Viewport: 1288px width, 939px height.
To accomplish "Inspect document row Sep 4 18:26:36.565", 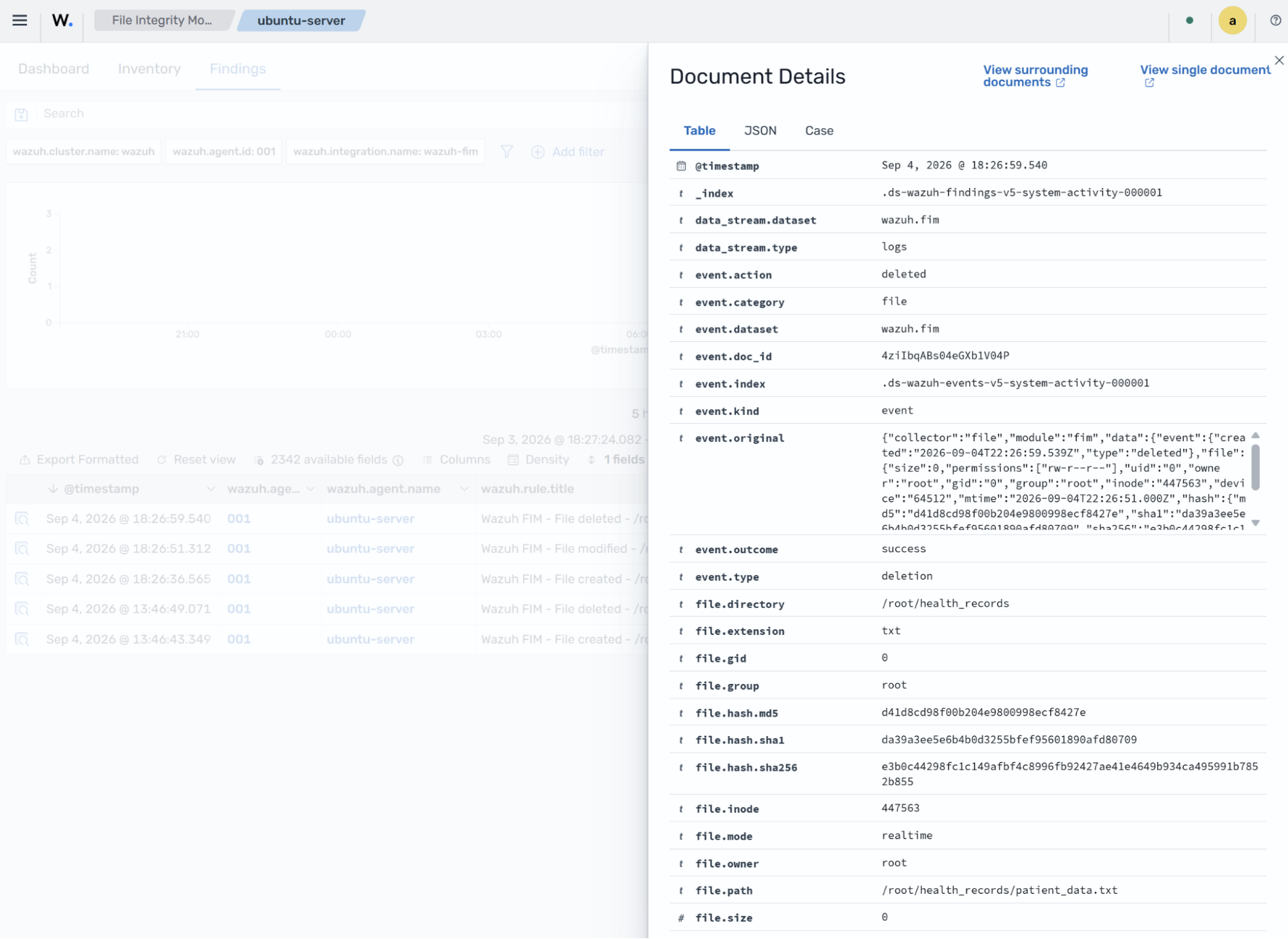I will 22,579.
